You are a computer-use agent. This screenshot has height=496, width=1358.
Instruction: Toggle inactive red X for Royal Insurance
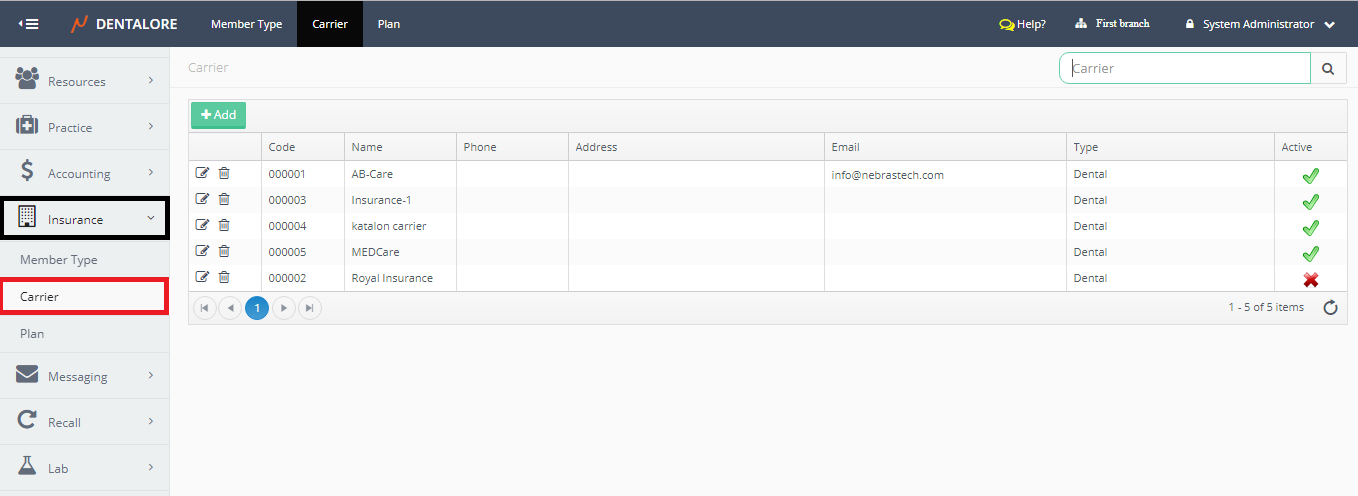(x=1310, y=280)
